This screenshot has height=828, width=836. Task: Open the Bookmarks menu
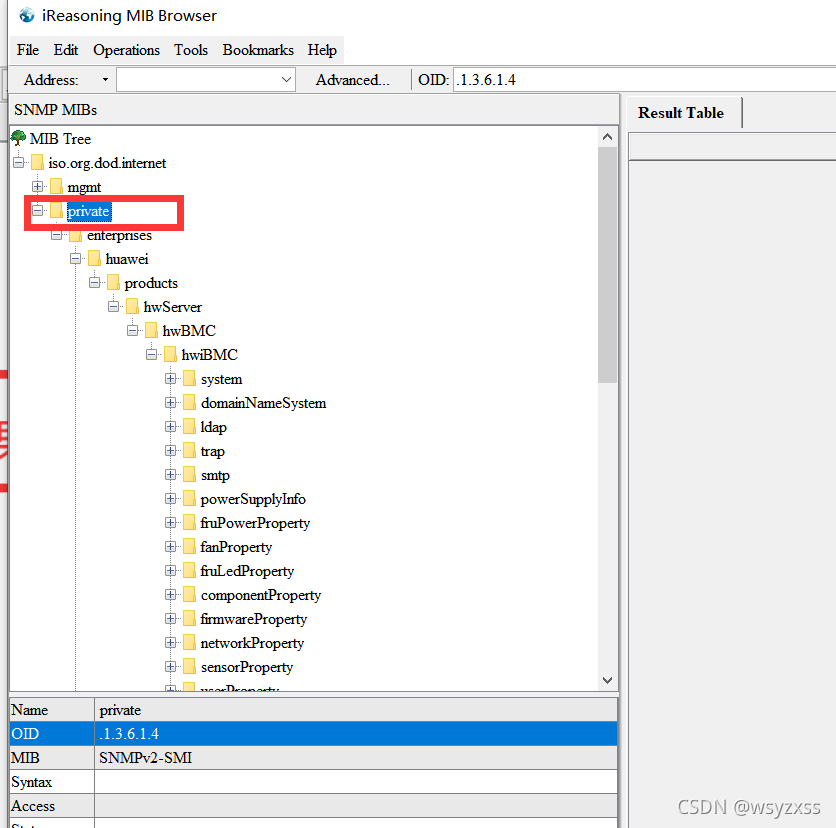[258, 50]
